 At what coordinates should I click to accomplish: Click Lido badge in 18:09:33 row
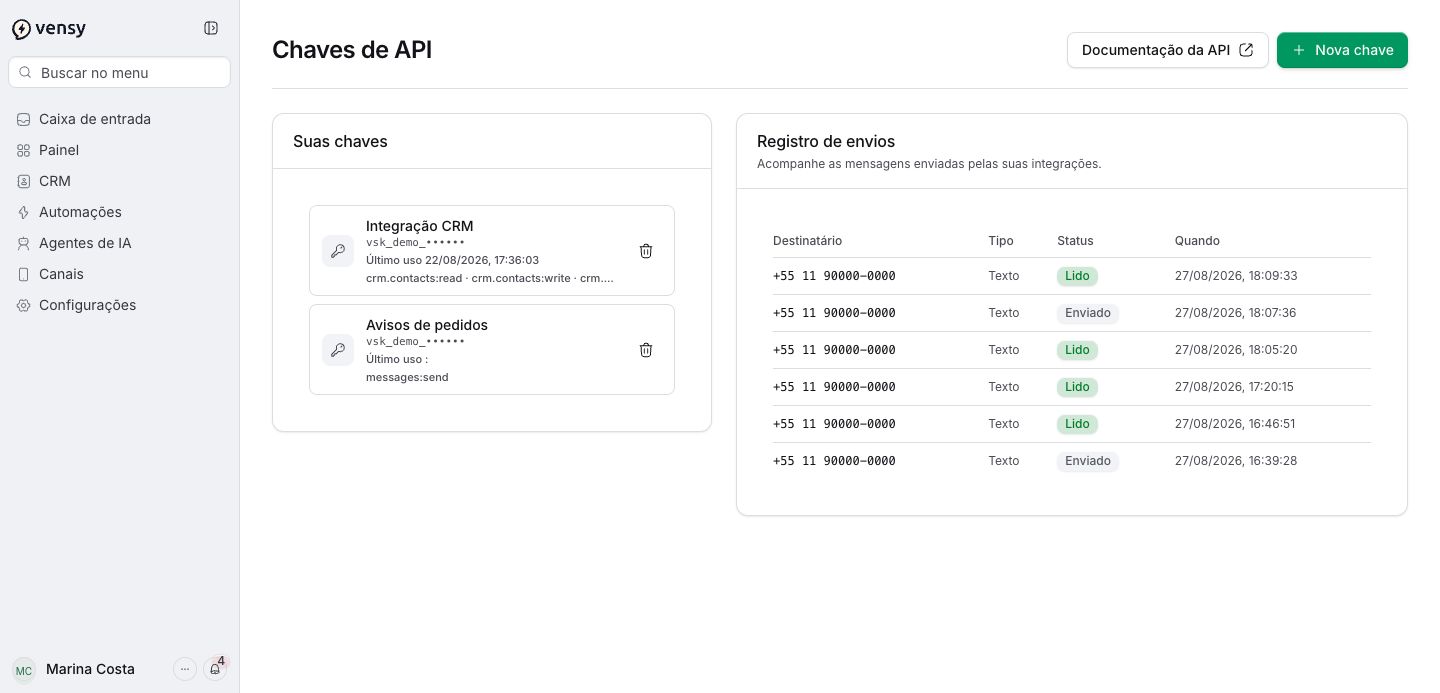1077,276
